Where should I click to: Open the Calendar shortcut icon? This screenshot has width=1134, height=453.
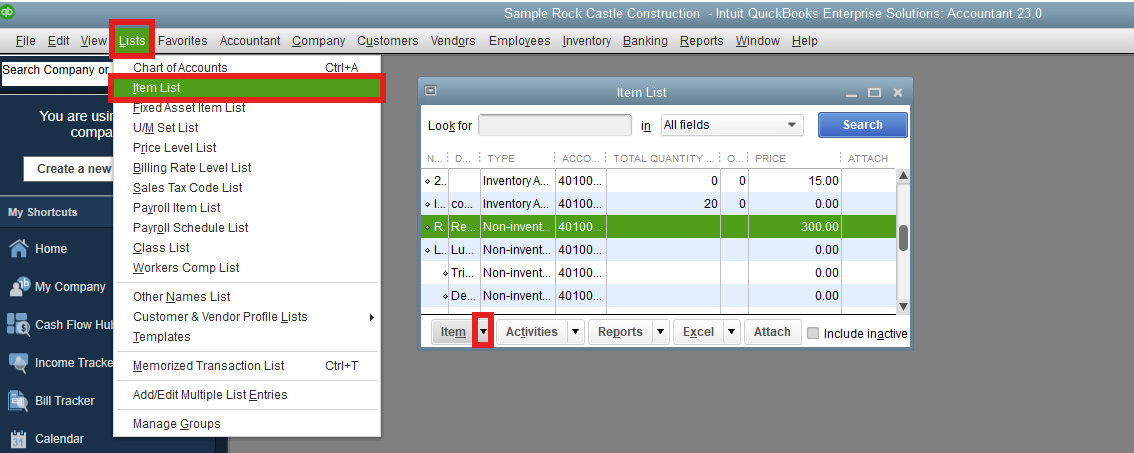18,438
